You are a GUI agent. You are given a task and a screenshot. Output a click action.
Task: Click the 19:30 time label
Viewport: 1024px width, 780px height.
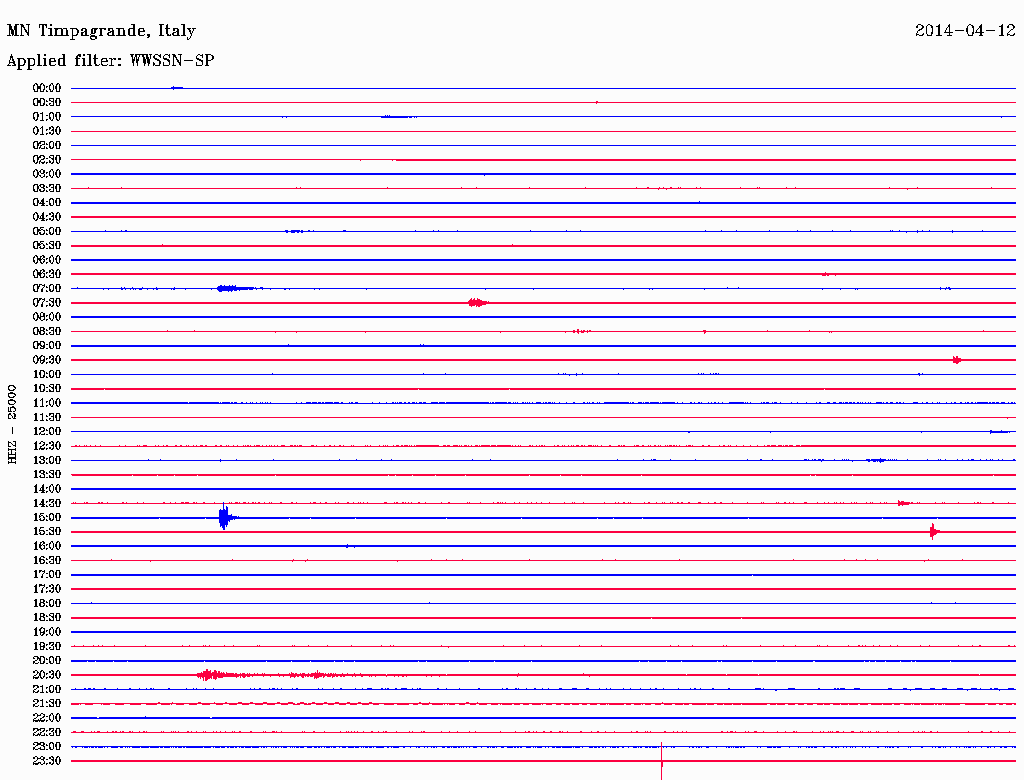point(47,646)
